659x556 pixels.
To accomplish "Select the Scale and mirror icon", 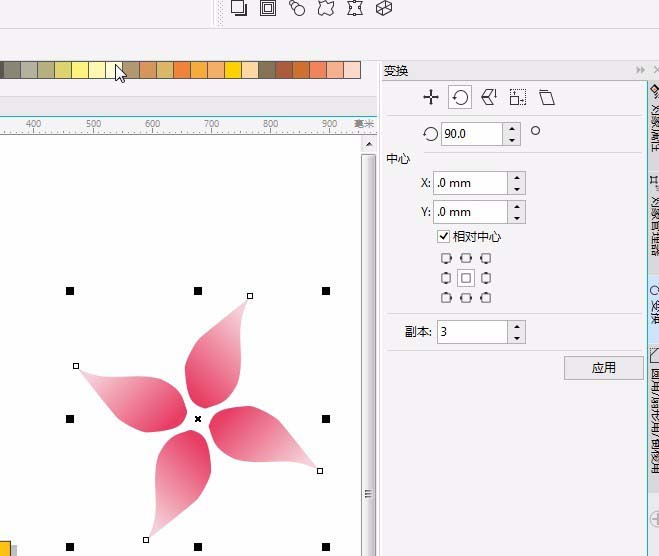I will point(489,97).
